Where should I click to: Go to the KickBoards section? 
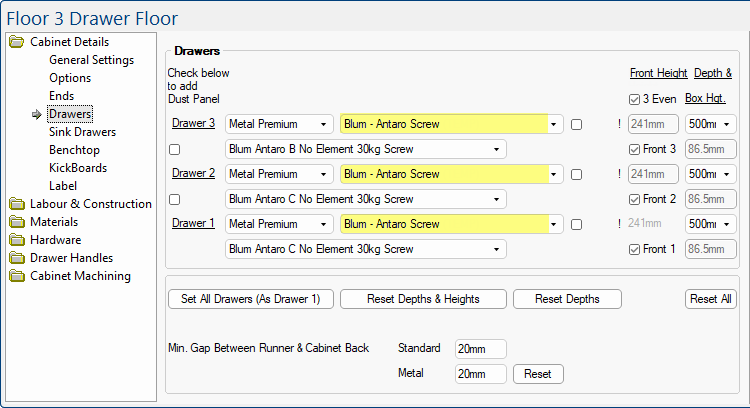coord(77,168)
